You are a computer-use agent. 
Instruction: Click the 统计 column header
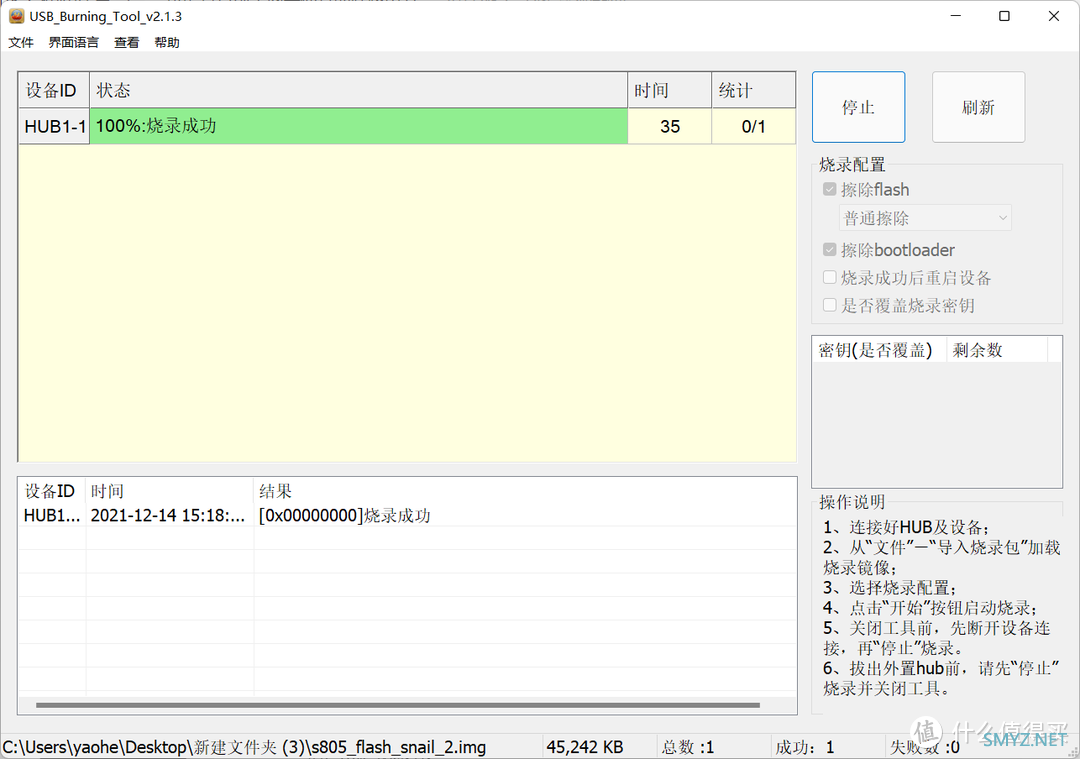coord(754,90)
